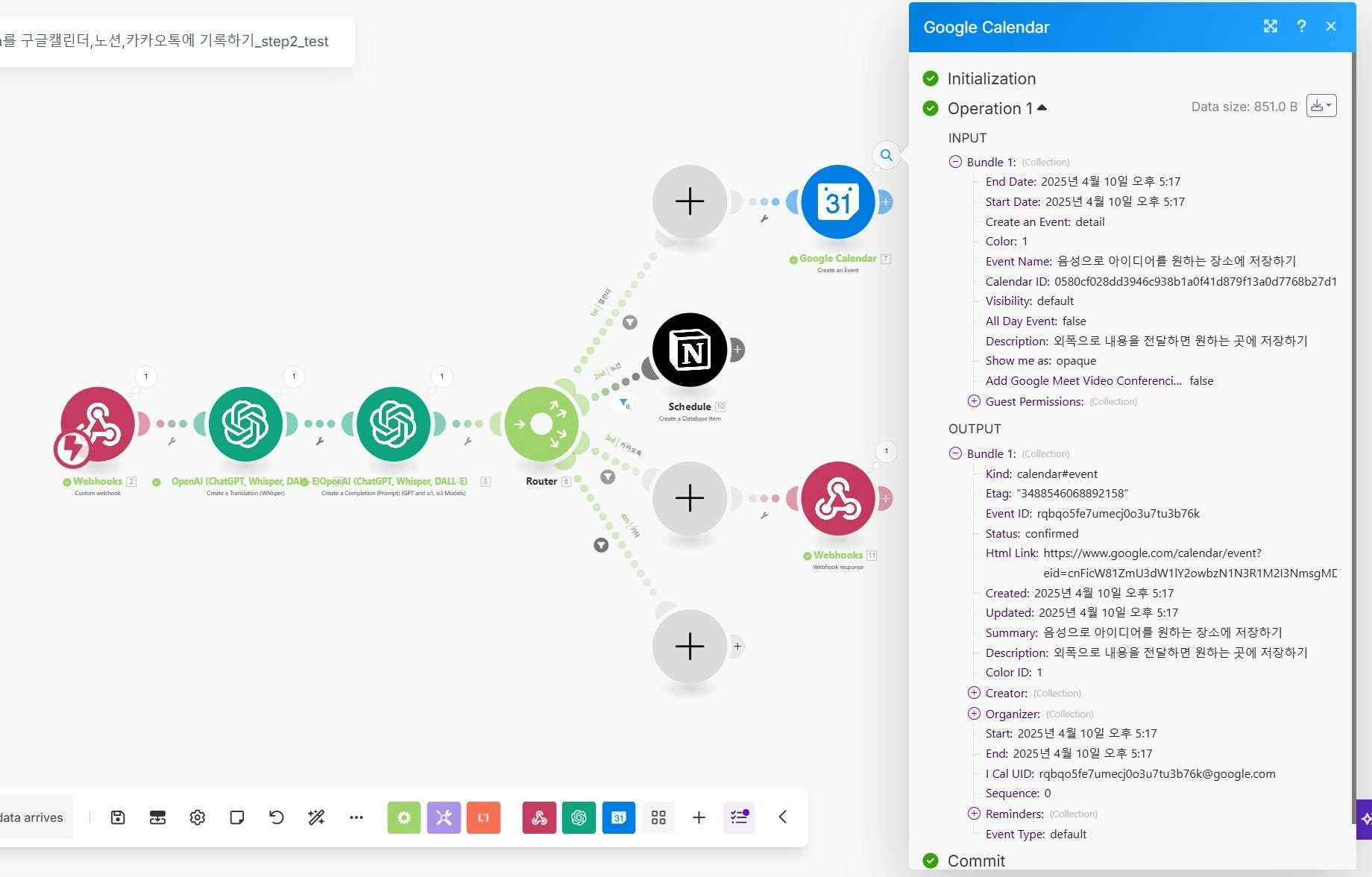Expand the Organizer collection

pos(974,714)
